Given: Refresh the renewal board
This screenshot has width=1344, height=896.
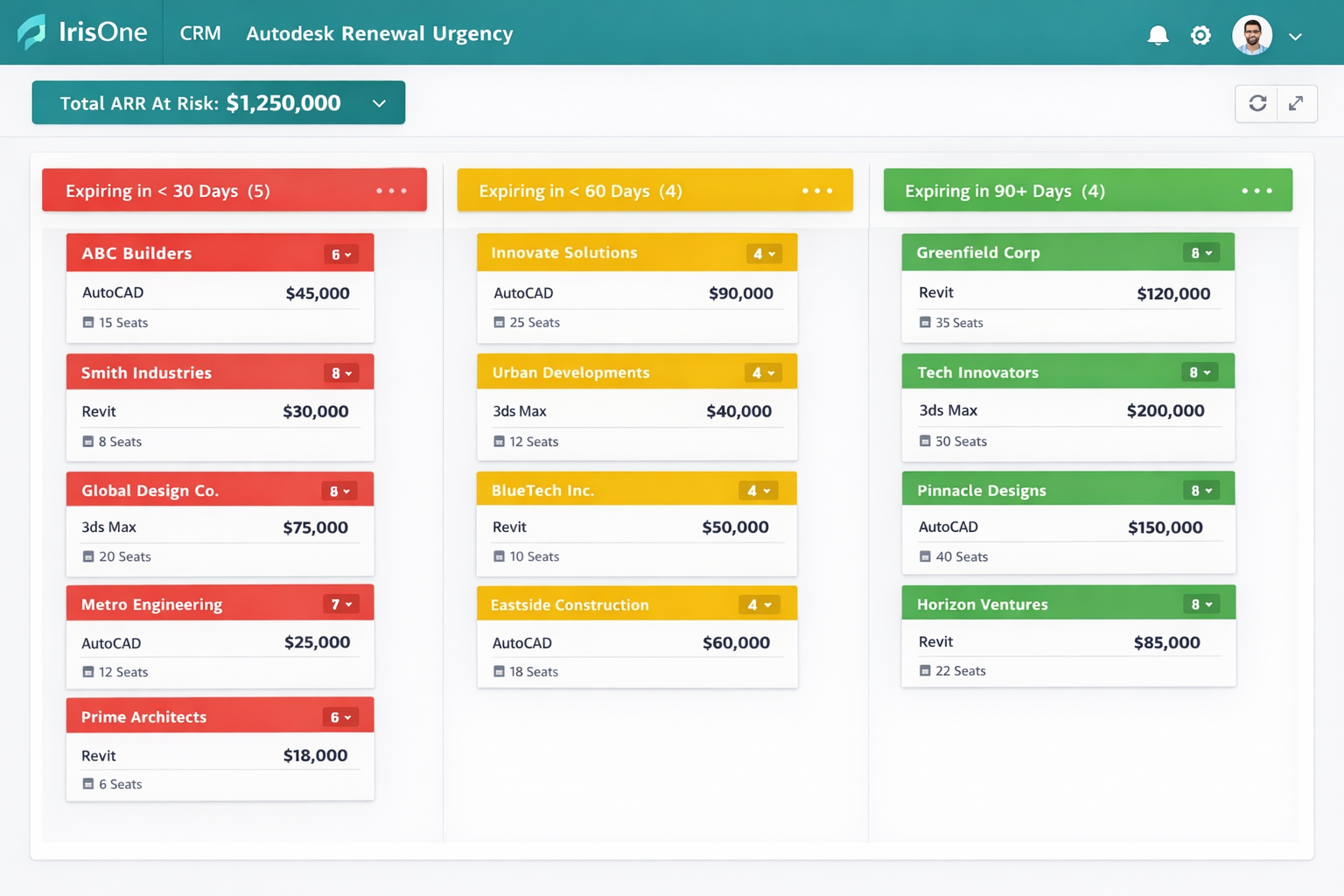Looking at the screenshot, I should [x=1257, y=103].
